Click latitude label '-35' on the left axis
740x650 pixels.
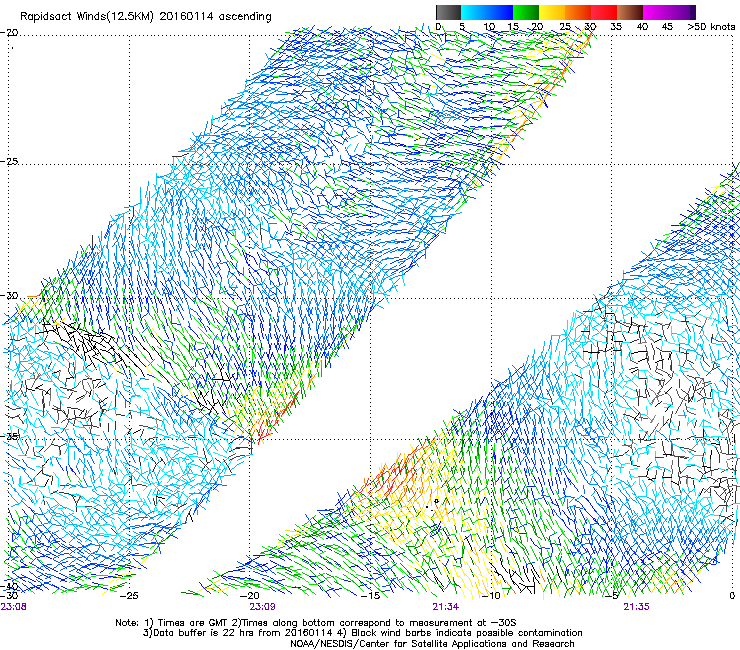[x=9, y=436]
